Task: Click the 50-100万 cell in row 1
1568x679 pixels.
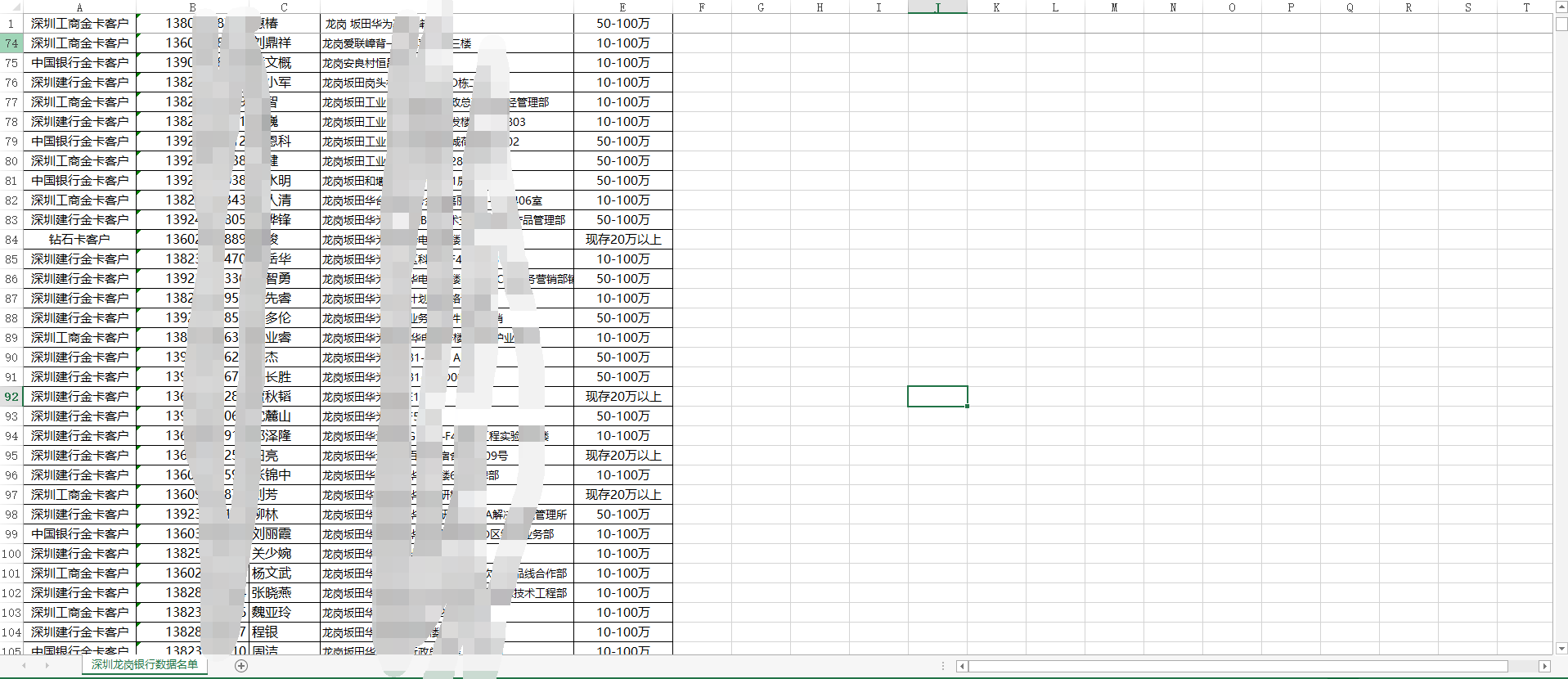Action: point(622,24)
